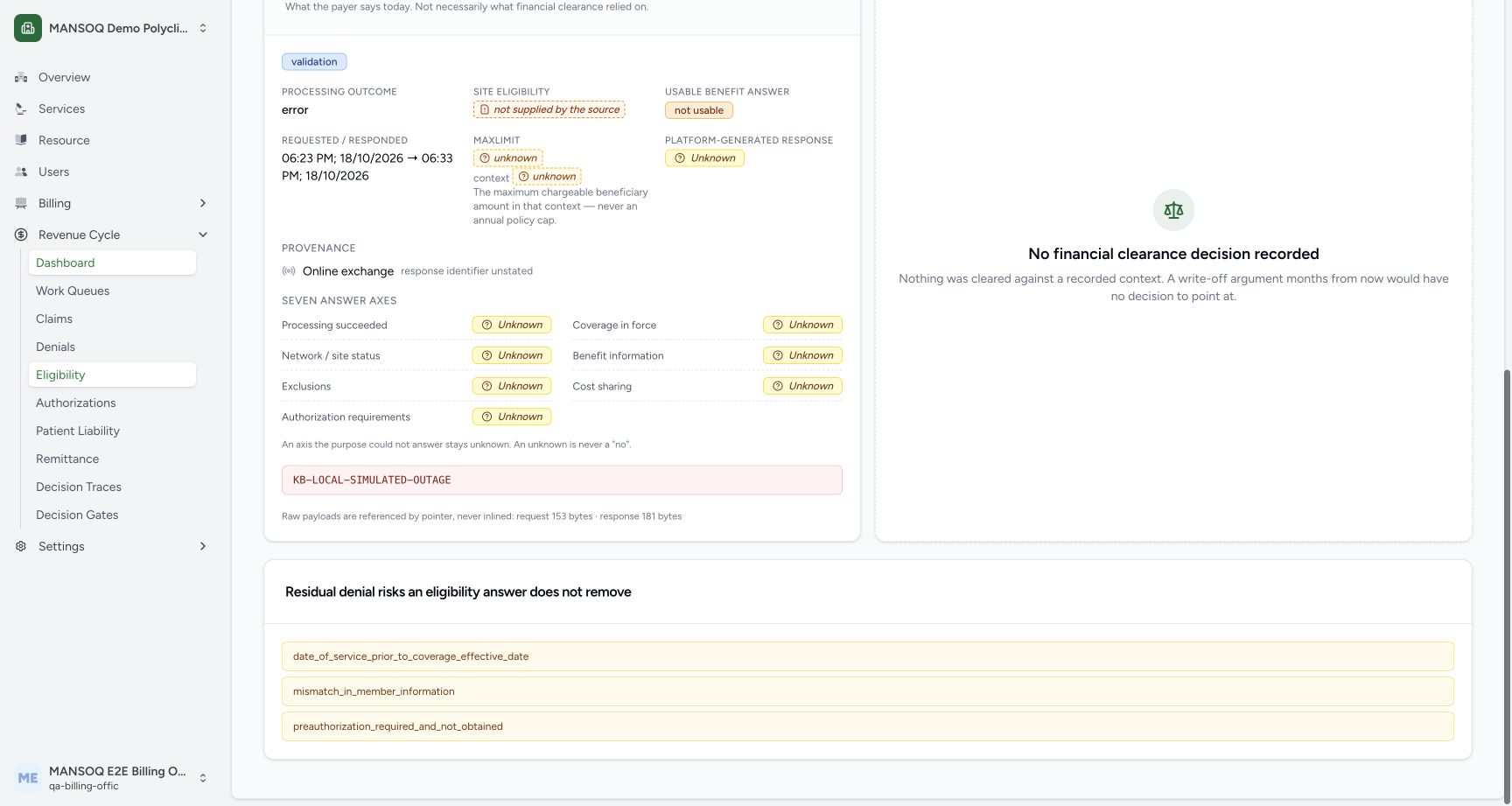This screenshot has height=806, width=1512.
Task: Select the Eligibility menu item
Action: [112, 375]
